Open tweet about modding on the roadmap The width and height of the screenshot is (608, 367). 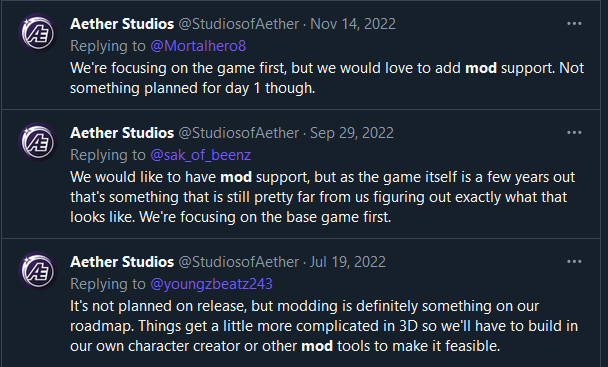(x=324, y=326)
